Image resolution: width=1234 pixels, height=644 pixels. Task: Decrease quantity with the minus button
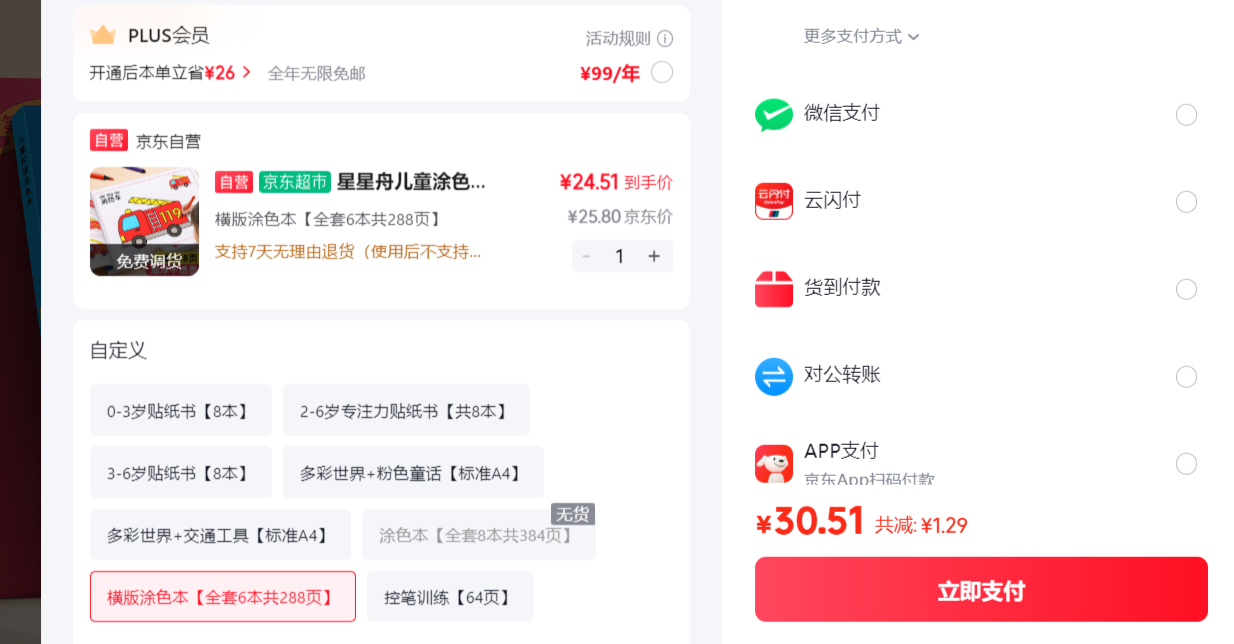586,256
